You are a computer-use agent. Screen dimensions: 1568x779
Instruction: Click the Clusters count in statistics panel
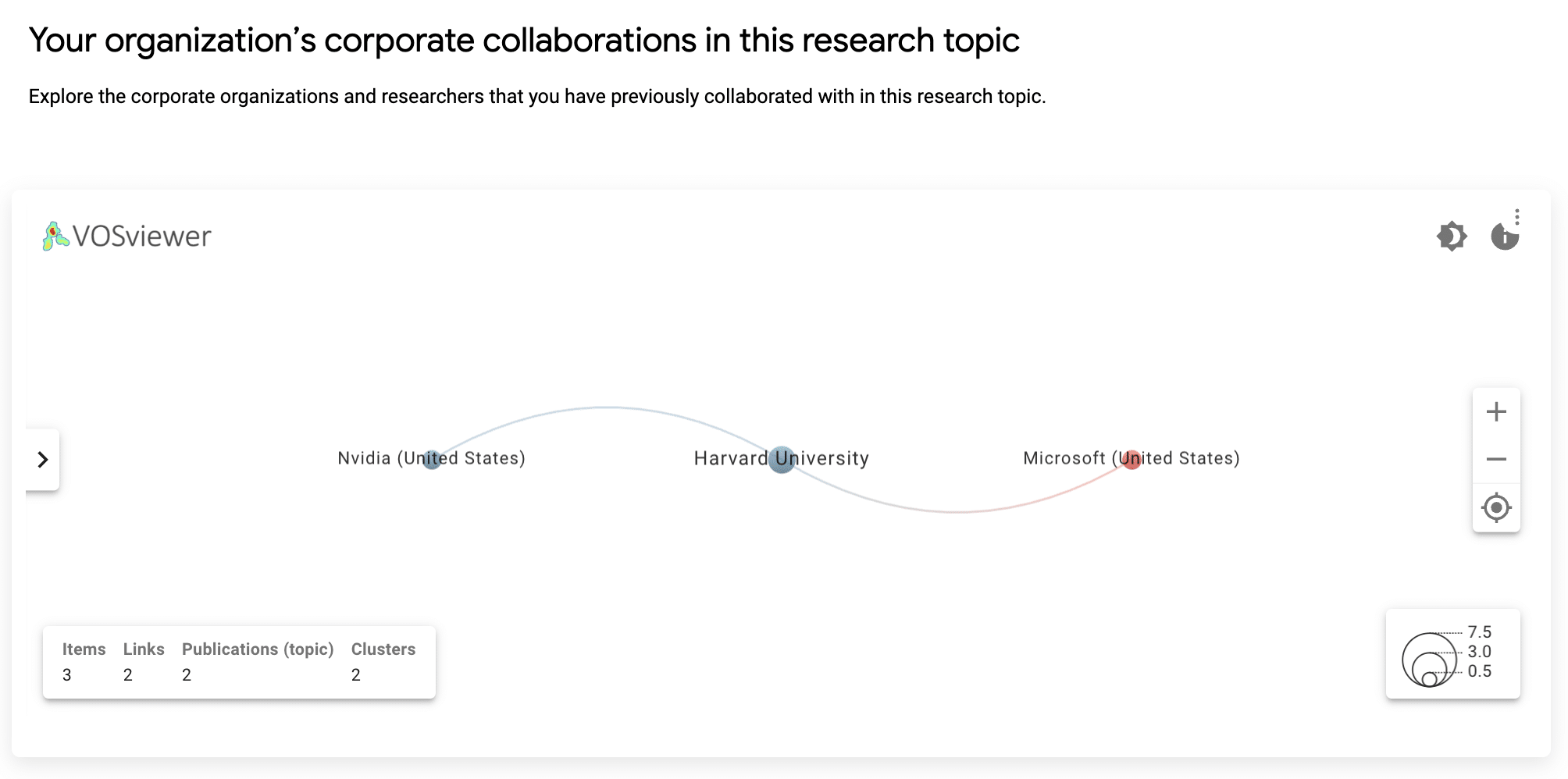coord(356,675)
